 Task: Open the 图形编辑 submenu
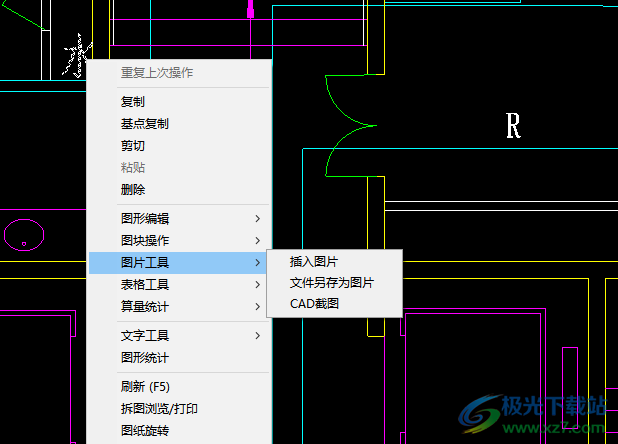point(179,219)
